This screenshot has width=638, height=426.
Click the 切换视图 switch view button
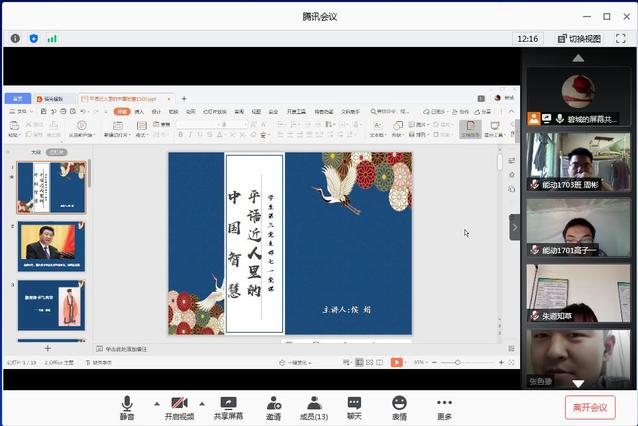578,38
